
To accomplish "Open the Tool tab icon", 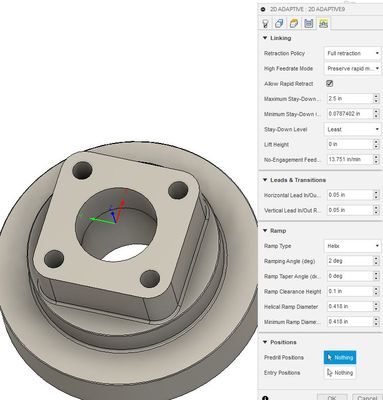I will 265,23.
